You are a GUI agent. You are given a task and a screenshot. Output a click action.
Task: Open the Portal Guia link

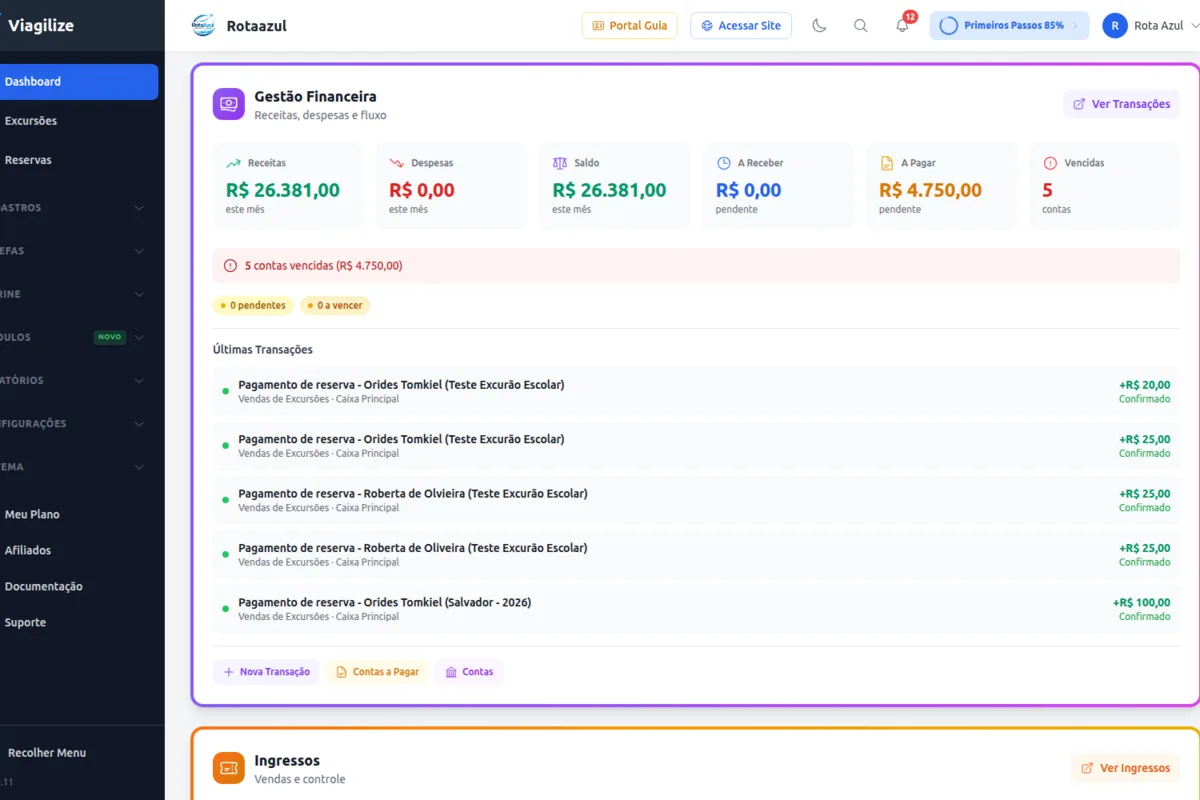[630, 26]
